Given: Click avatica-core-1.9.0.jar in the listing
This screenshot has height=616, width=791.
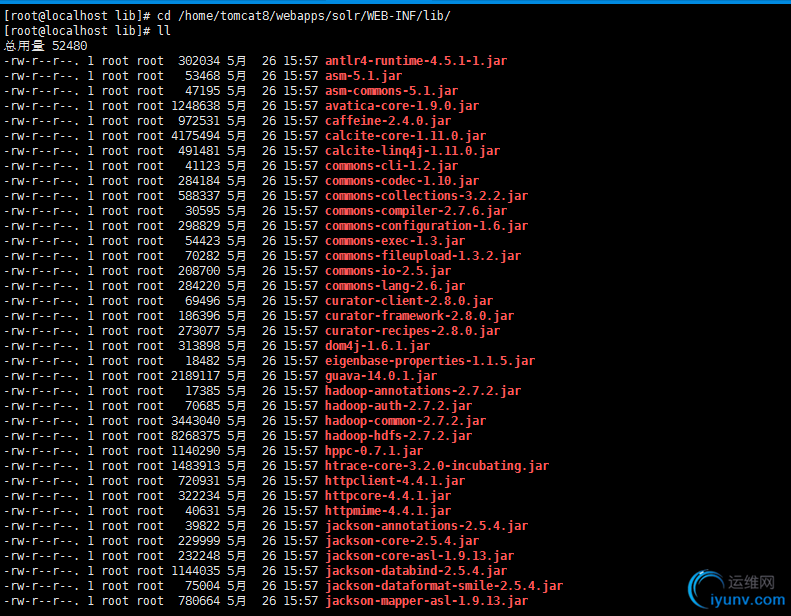Looking at the screenshot, I should tap(402, 106).
